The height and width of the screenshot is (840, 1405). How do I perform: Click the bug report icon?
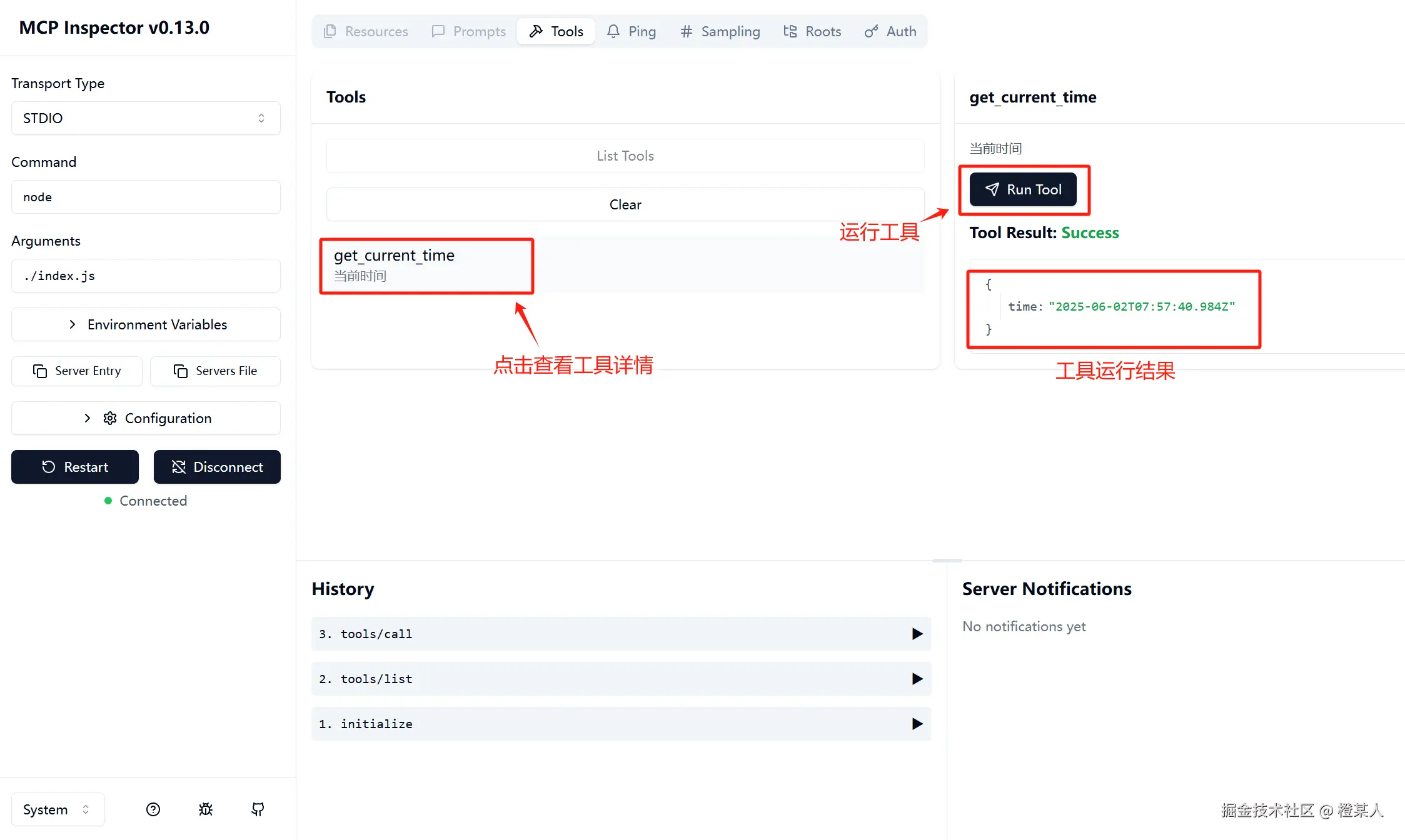[206, 809]
